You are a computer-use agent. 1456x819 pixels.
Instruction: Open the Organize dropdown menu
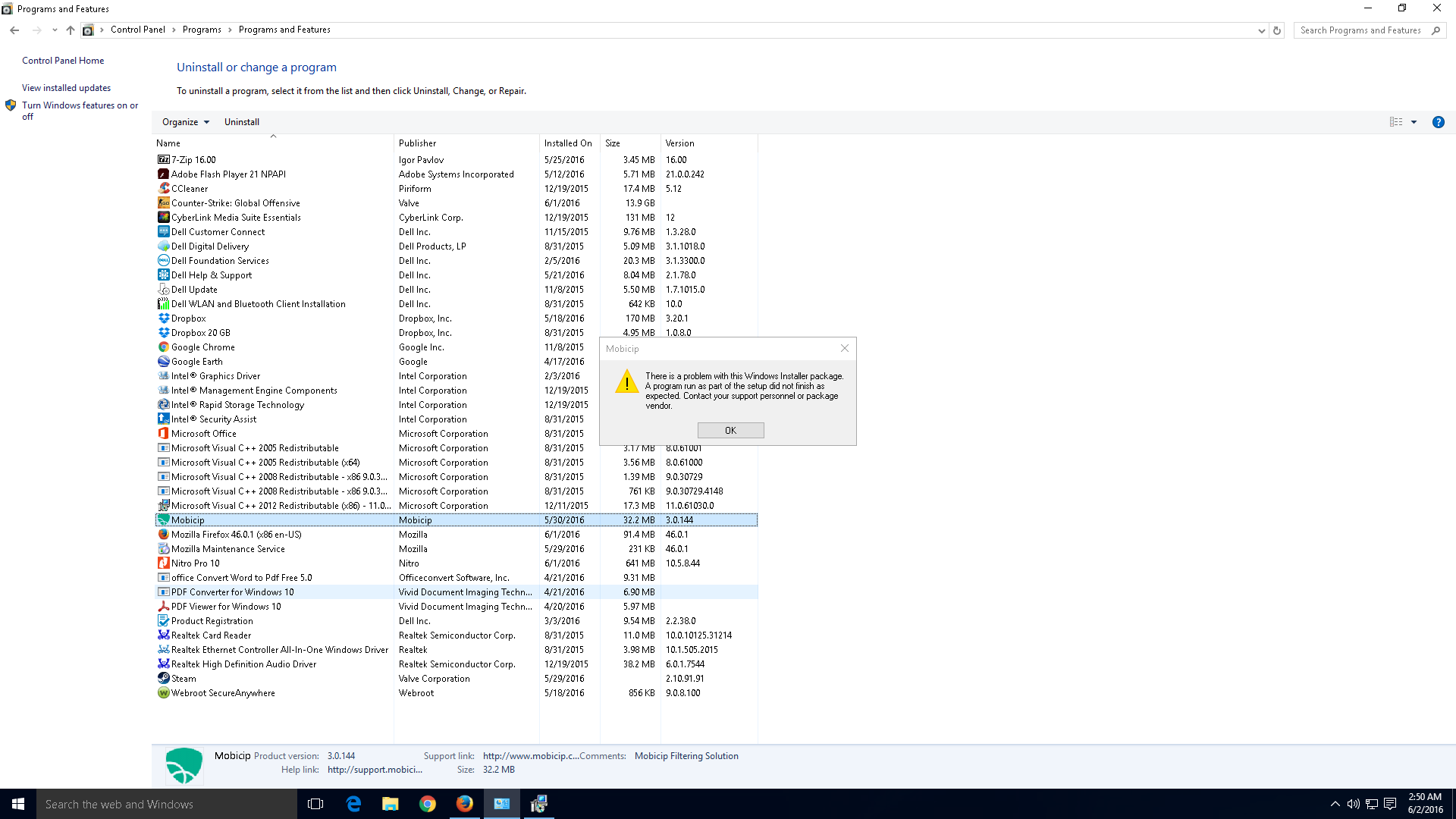point(185,122)
